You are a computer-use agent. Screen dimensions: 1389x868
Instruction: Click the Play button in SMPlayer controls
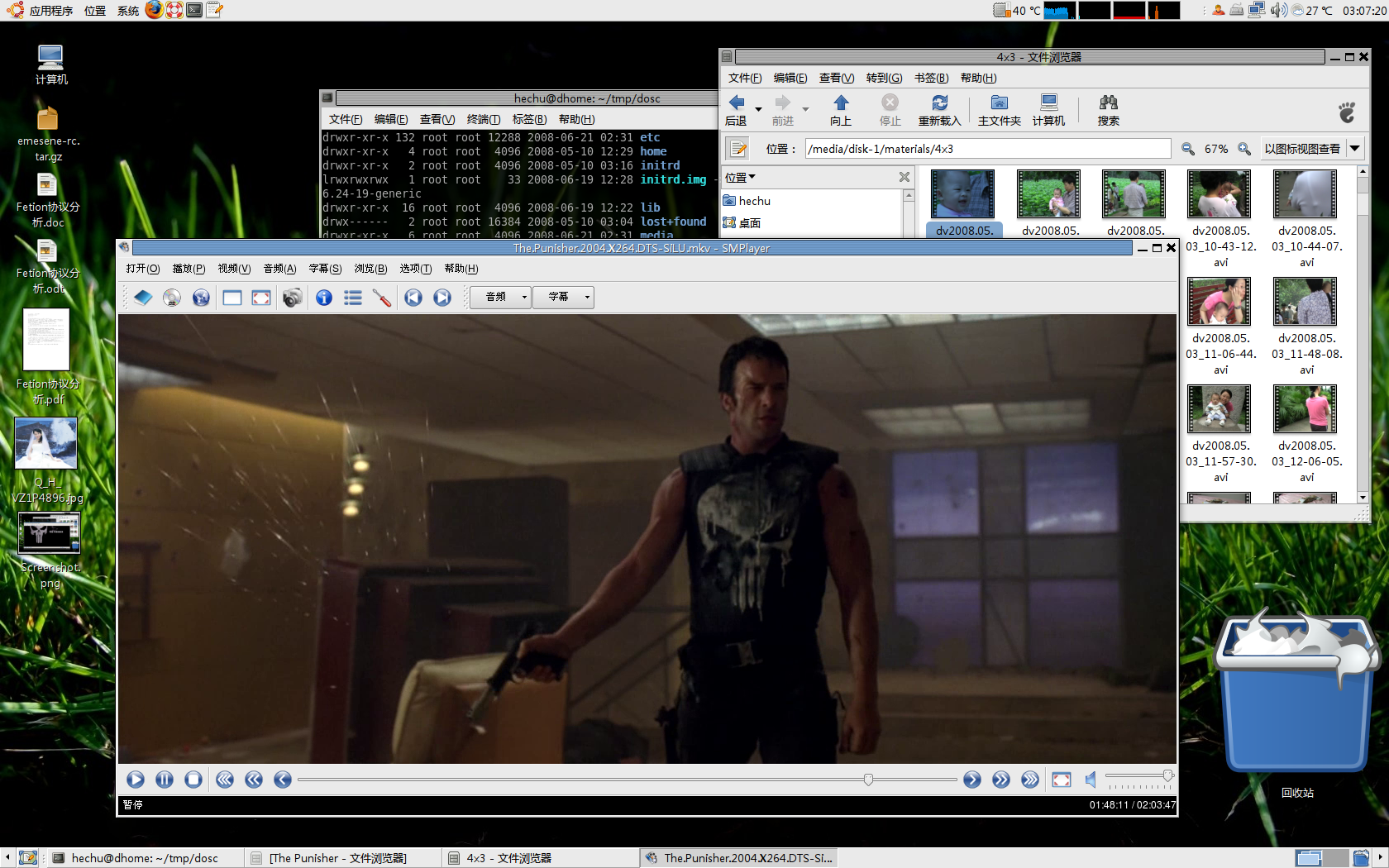click(136, 780)
